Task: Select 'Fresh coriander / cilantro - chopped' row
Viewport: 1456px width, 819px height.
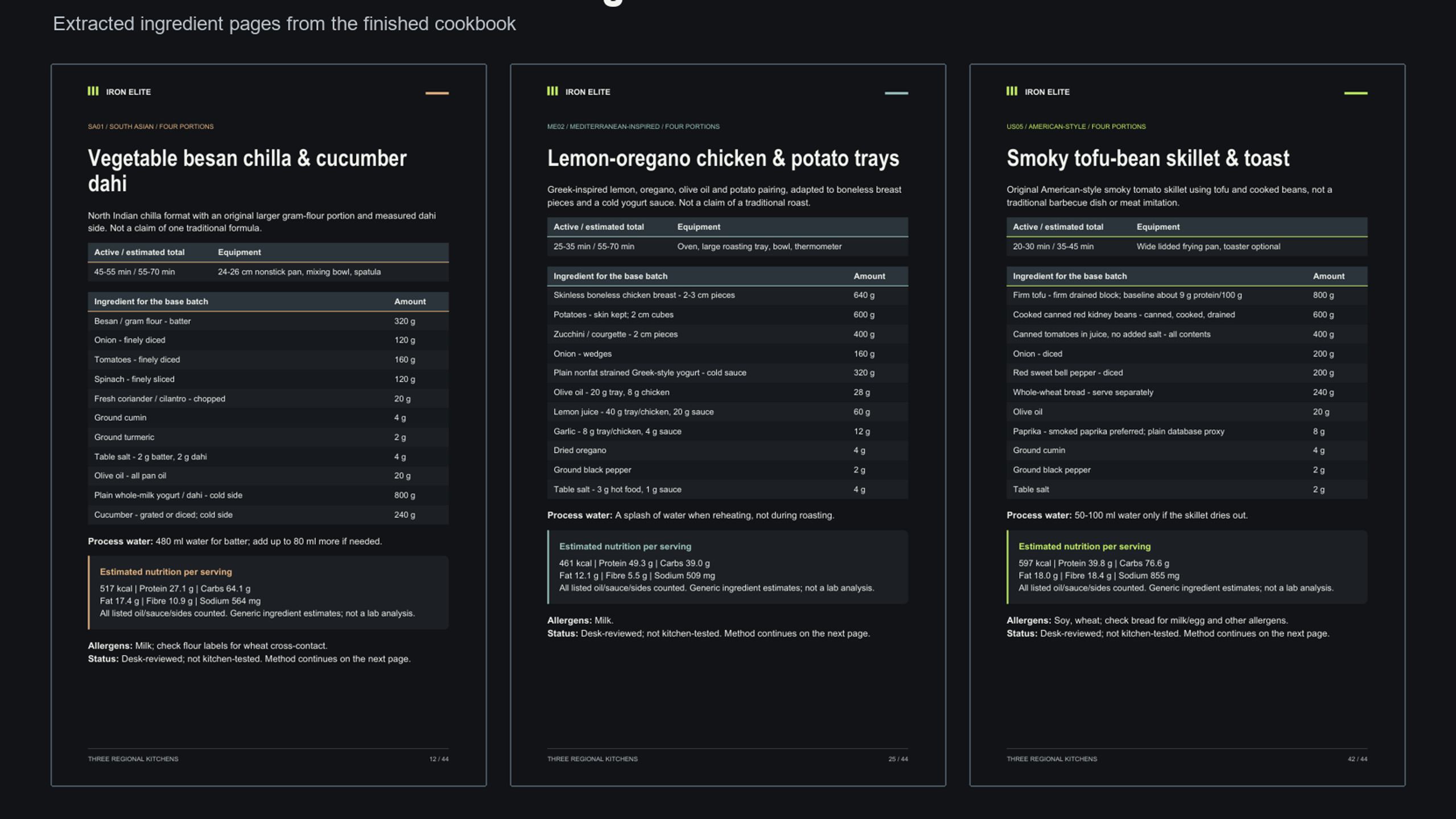Action: pos(268,399)
